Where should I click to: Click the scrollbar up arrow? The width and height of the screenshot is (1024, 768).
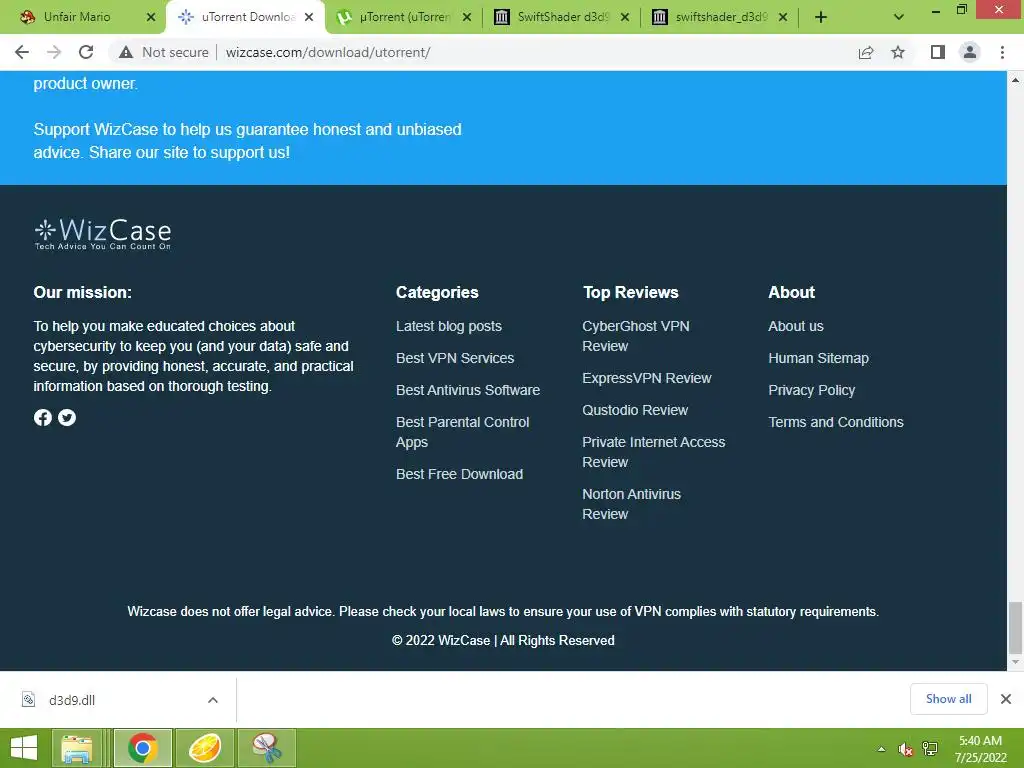(x=1015, y=80)
